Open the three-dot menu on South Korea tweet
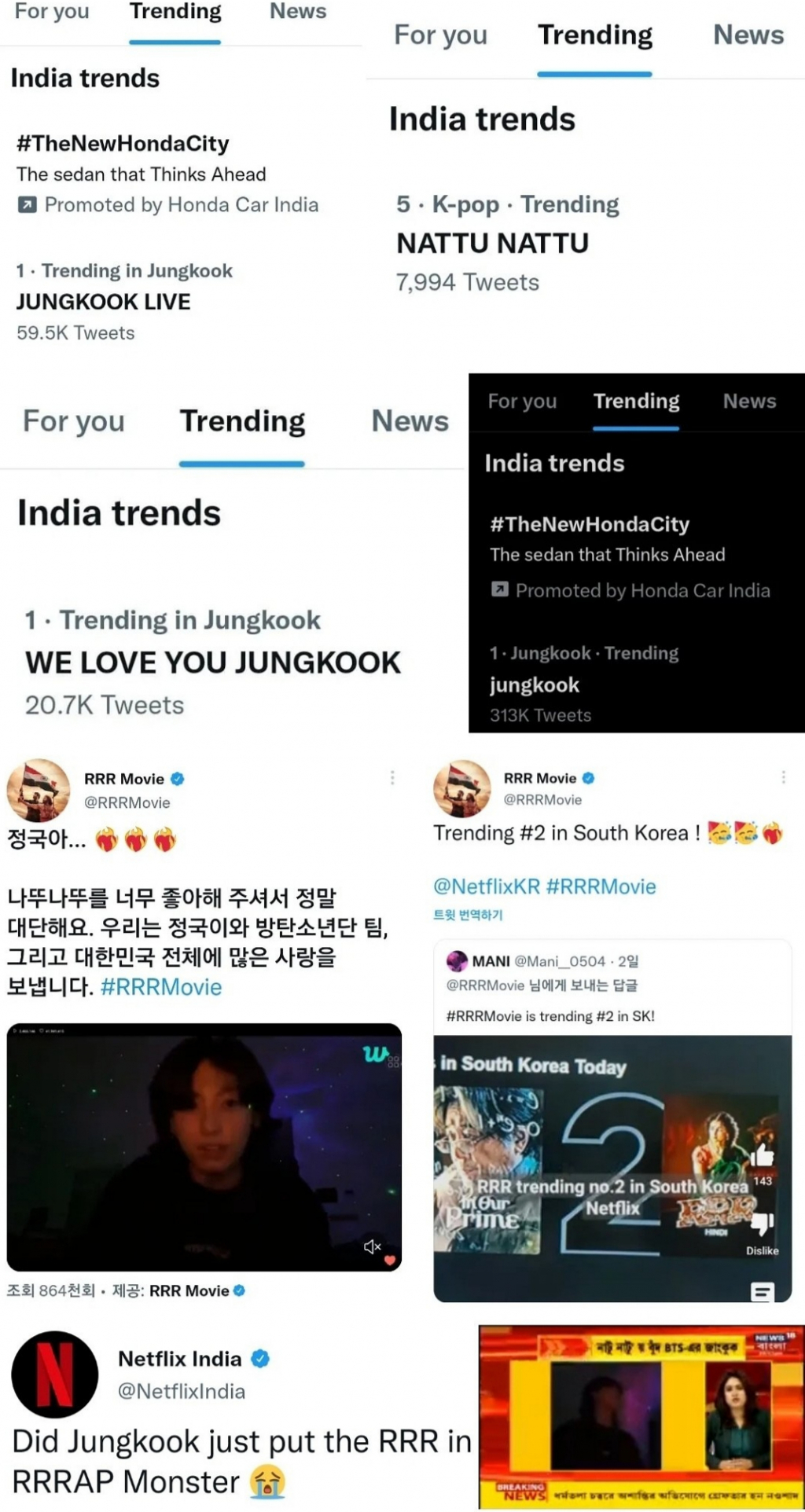The image size is (805, 1512). coord(783,776)
